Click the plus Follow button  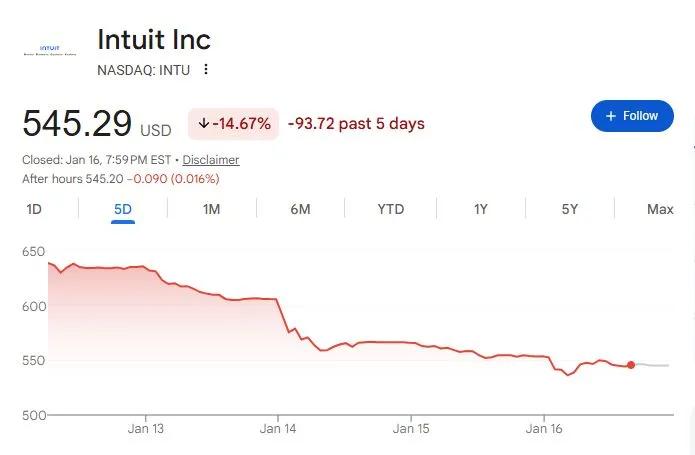pos(632,116)
